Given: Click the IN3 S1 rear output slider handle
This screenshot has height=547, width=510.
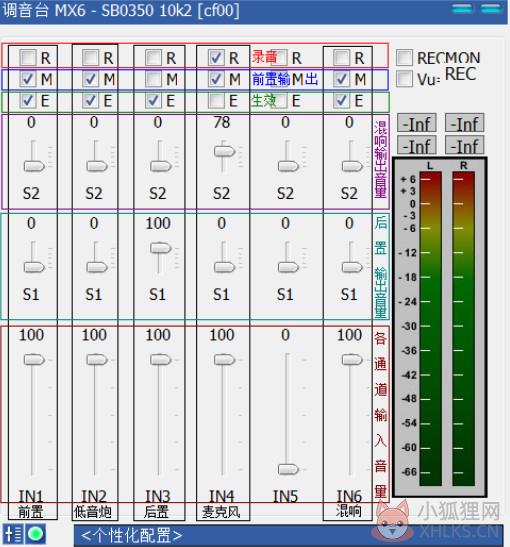Looking at the screenshot, I should pos(160,248).
